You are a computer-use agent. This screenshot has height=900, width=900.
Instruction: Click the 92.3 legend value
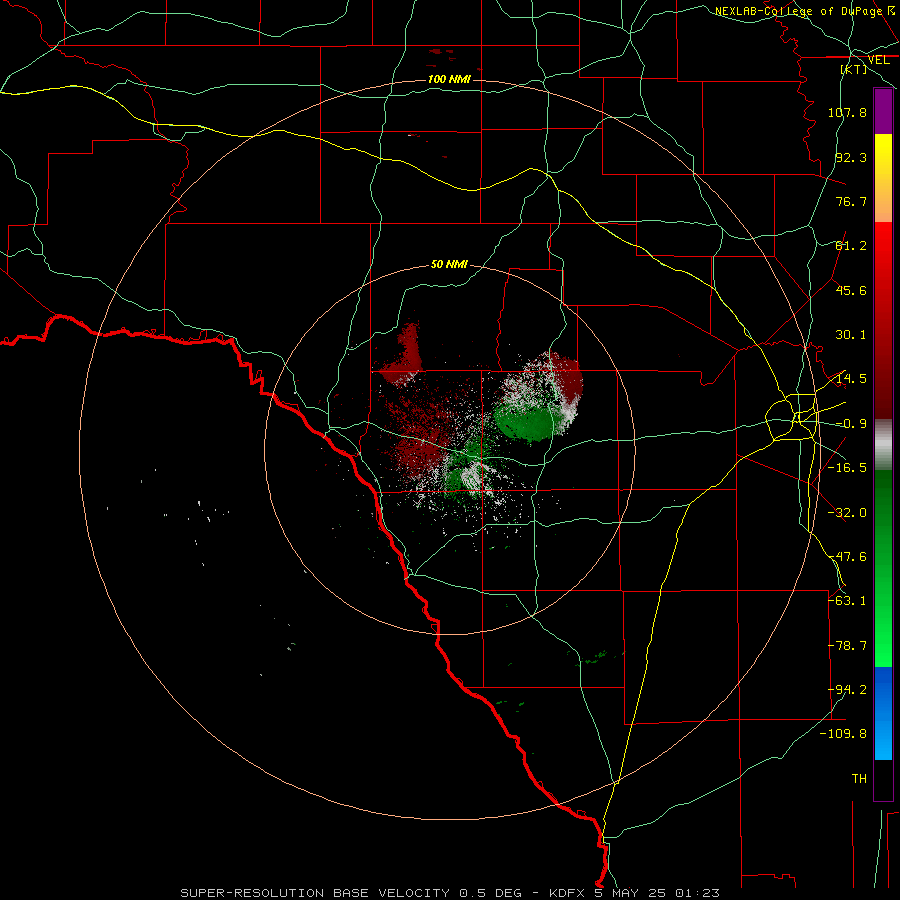click(851, 157)
